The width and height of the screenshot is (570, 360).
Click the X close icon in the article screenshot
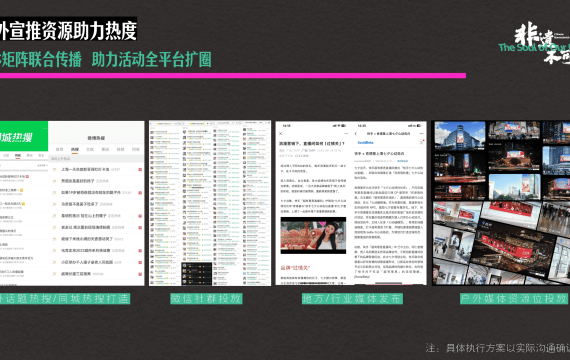[281, 134]
